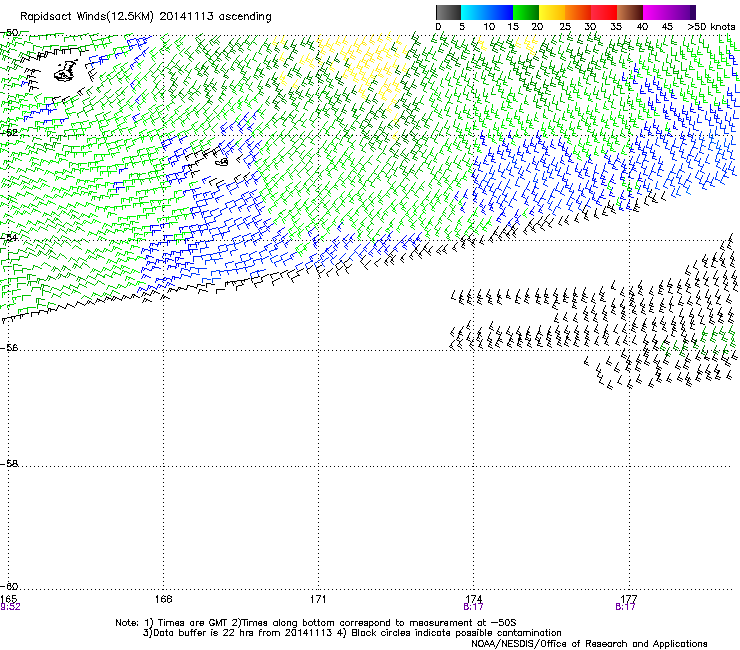Click the 'Note: 1) Times are GMT' line
Image resolution: width=740 pixels, height=650 pixels.
(316, 623)
